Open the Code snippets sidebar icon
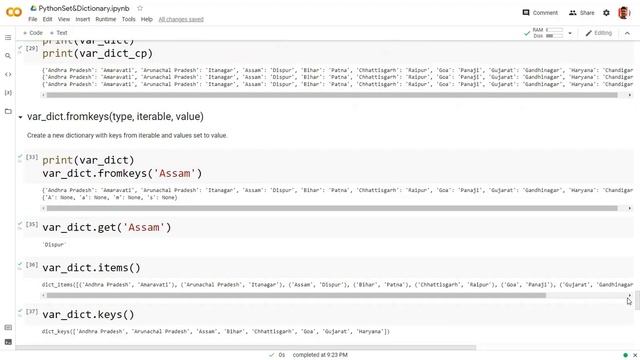640x360 pixels. click(x=8, y=74)
